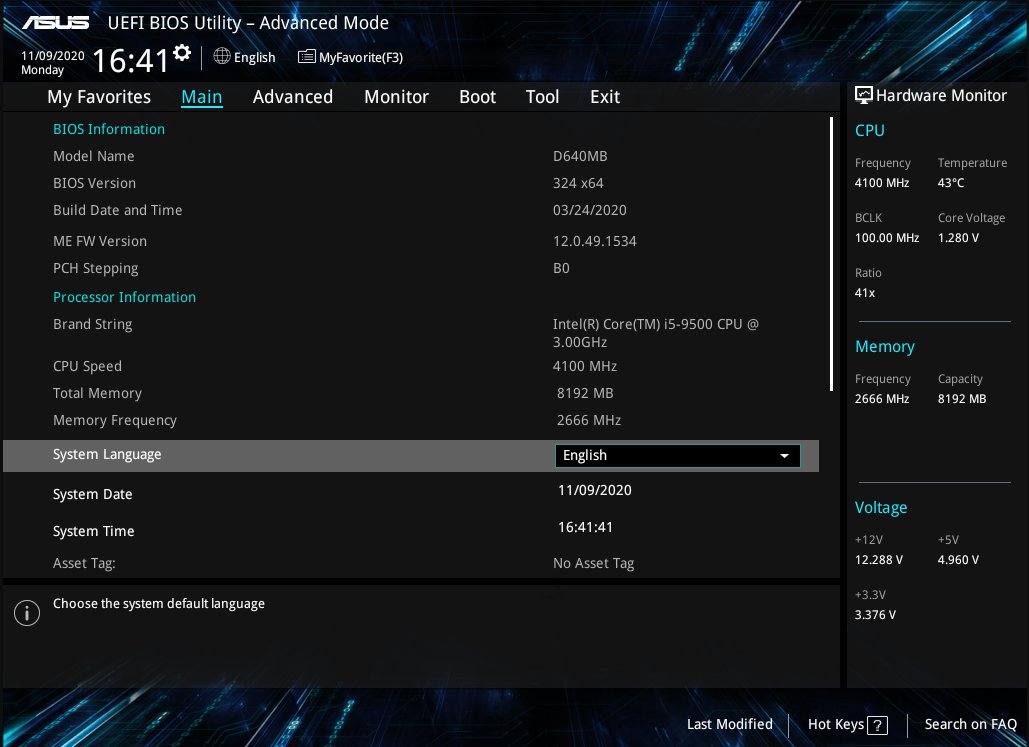Switch to the Monitor section
This screenshot has height=747, width=1029.
396,96
